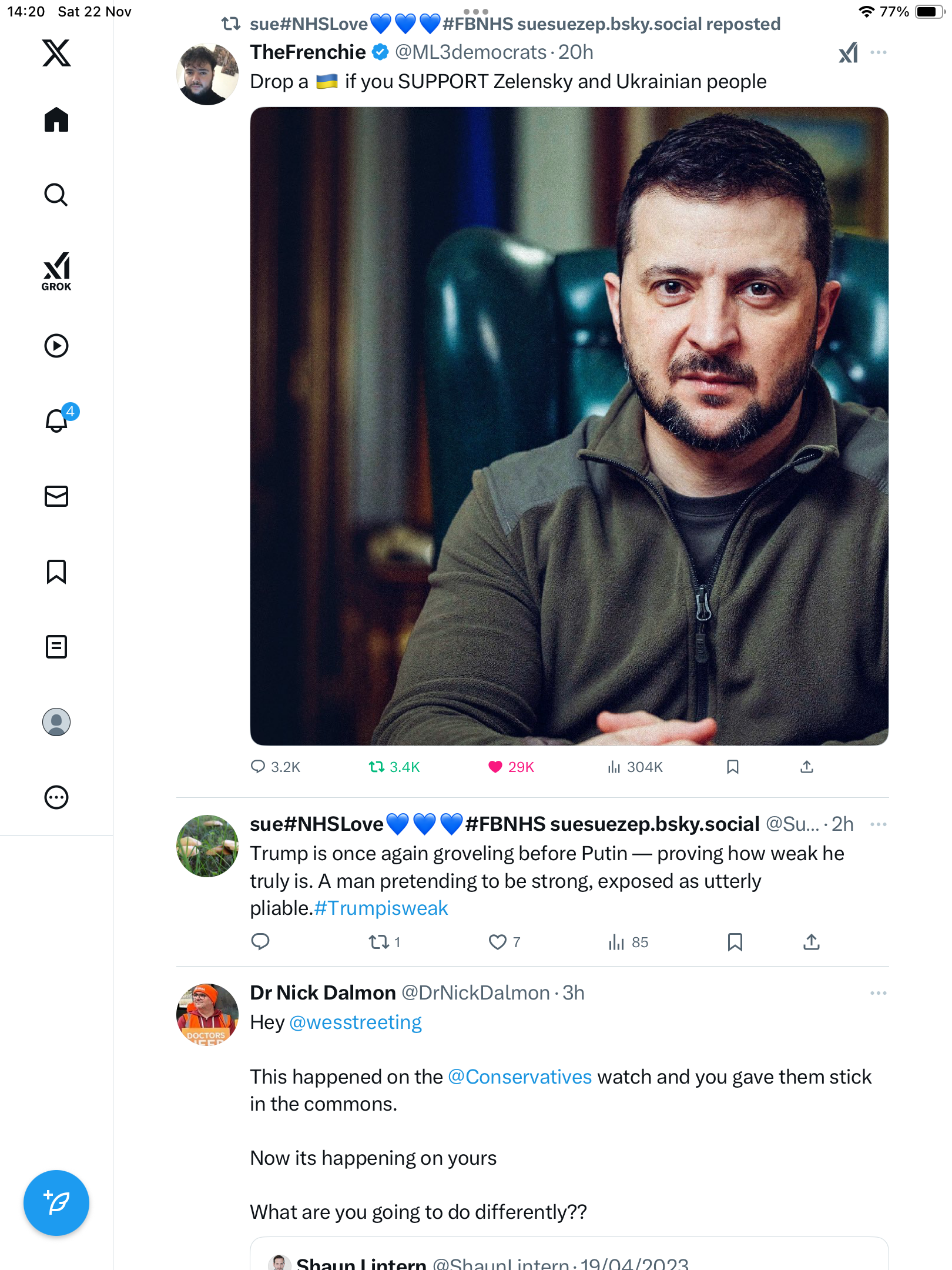Bookmark the Trump groveling post
This screenshot has width=952, height=1270.
735,942
